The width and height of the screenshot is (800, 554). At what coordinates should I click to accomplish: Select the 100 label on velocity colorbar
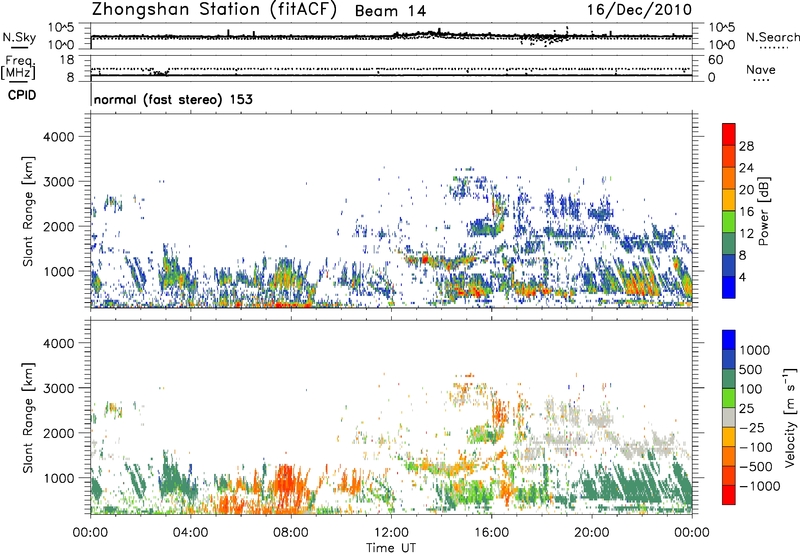751,389
